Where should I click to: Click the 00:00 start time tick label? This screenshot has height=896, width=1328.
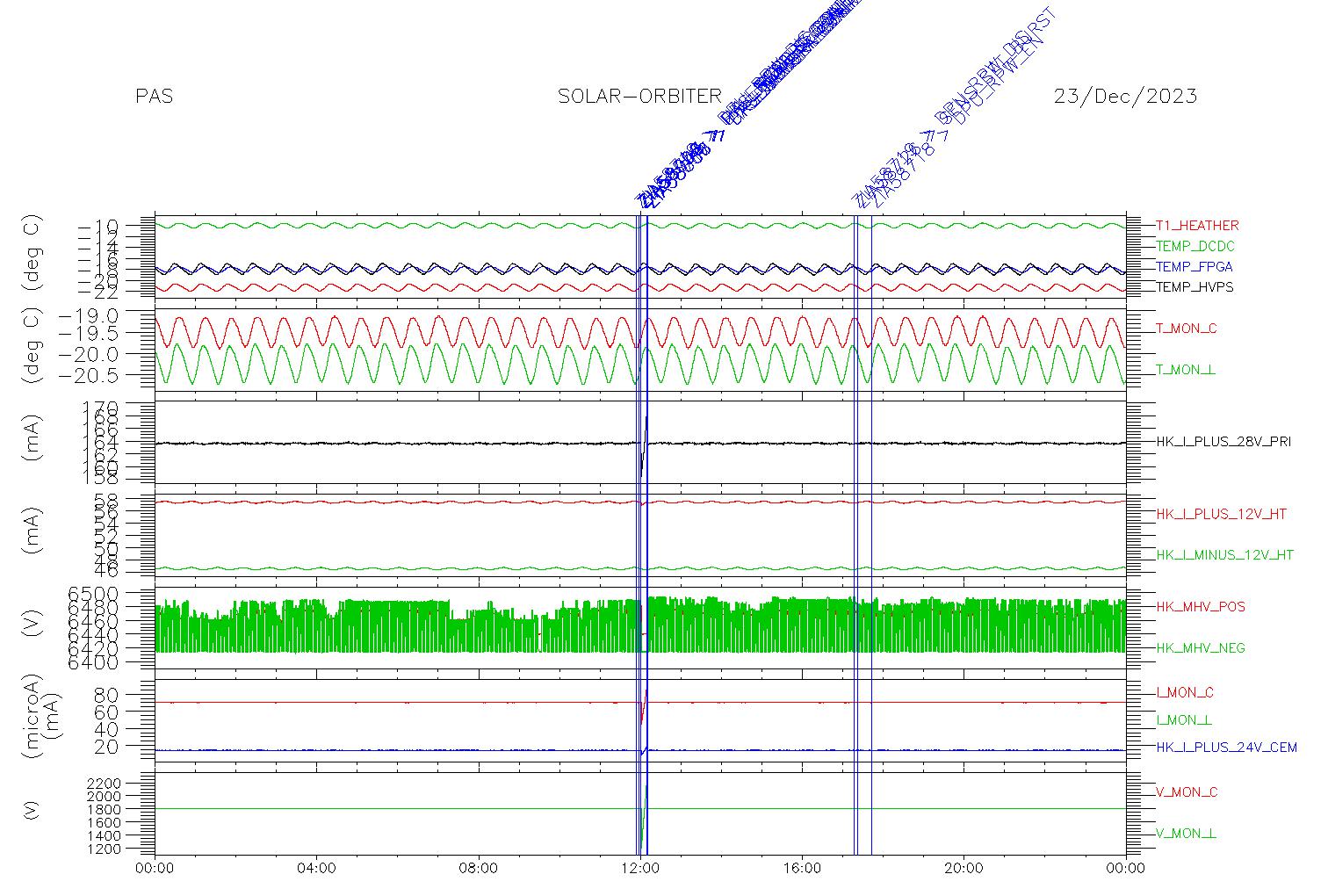pyautogui.click(x=155, y=869)
